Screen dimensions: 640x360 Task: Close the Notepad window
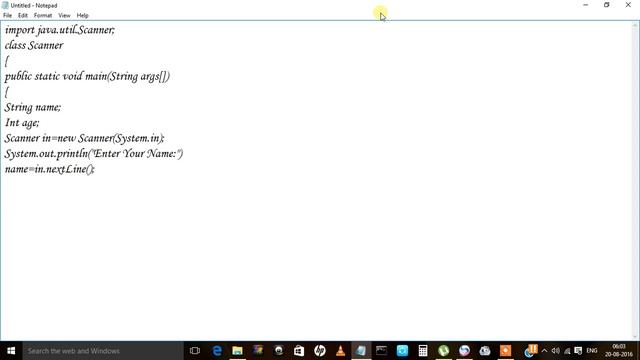[628, 5]
